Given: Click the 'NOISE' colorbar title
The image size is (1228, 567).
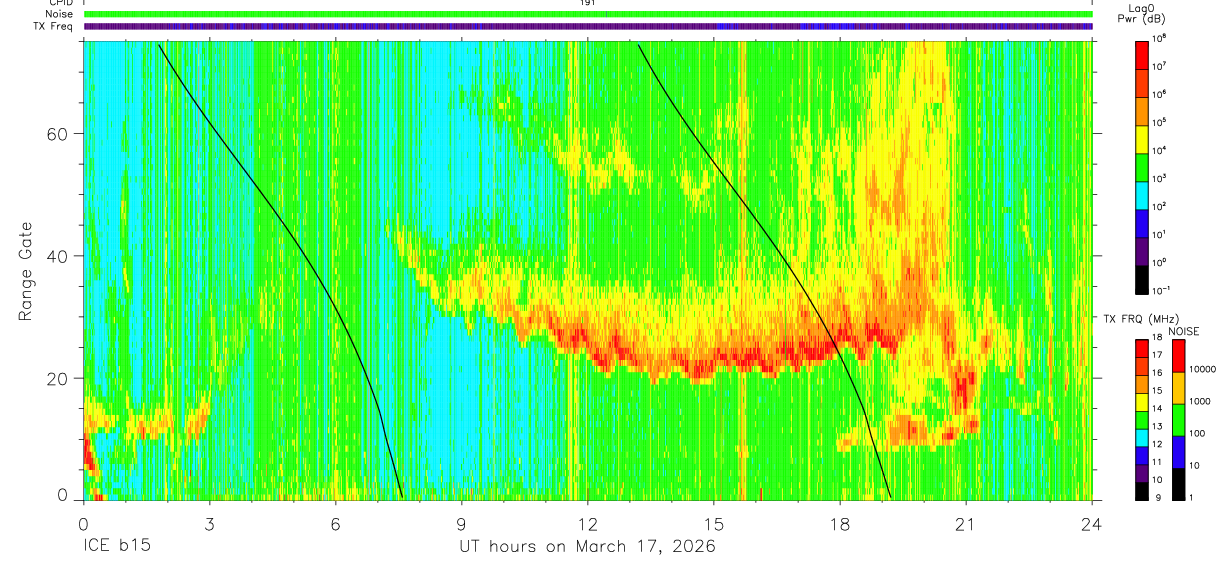Looking at the screenshot, I should click(1183, 331).
